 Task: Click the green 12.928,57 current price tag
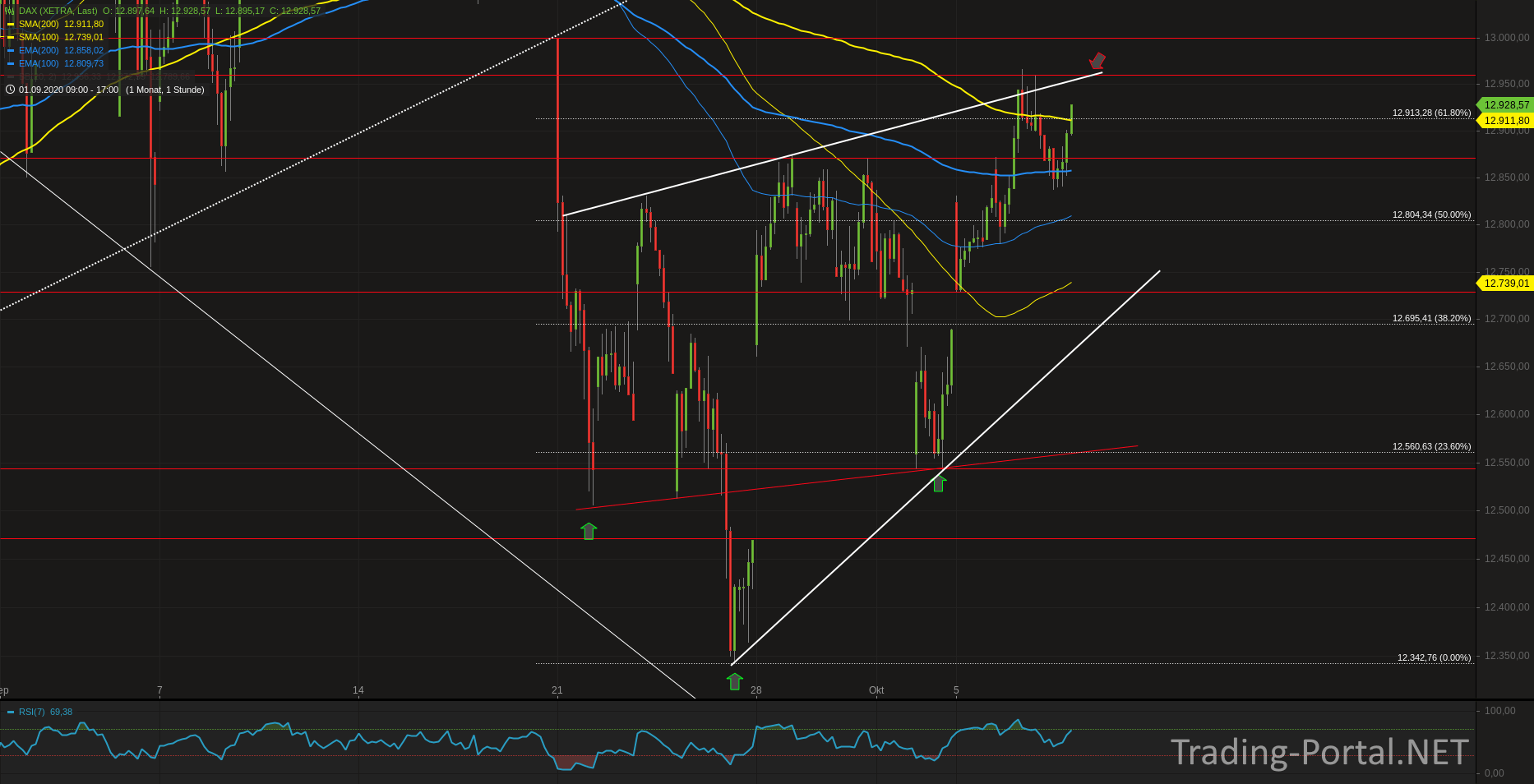[1505, 105]
